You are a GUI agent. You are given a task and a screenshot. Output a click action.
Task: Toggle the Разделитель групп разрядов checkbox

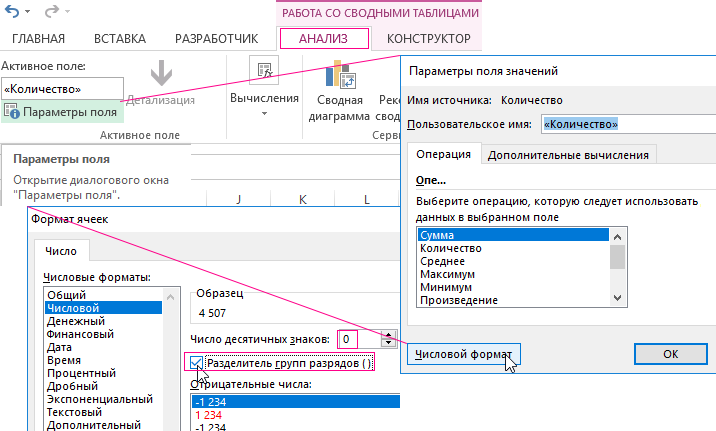(x=196, y=363)
